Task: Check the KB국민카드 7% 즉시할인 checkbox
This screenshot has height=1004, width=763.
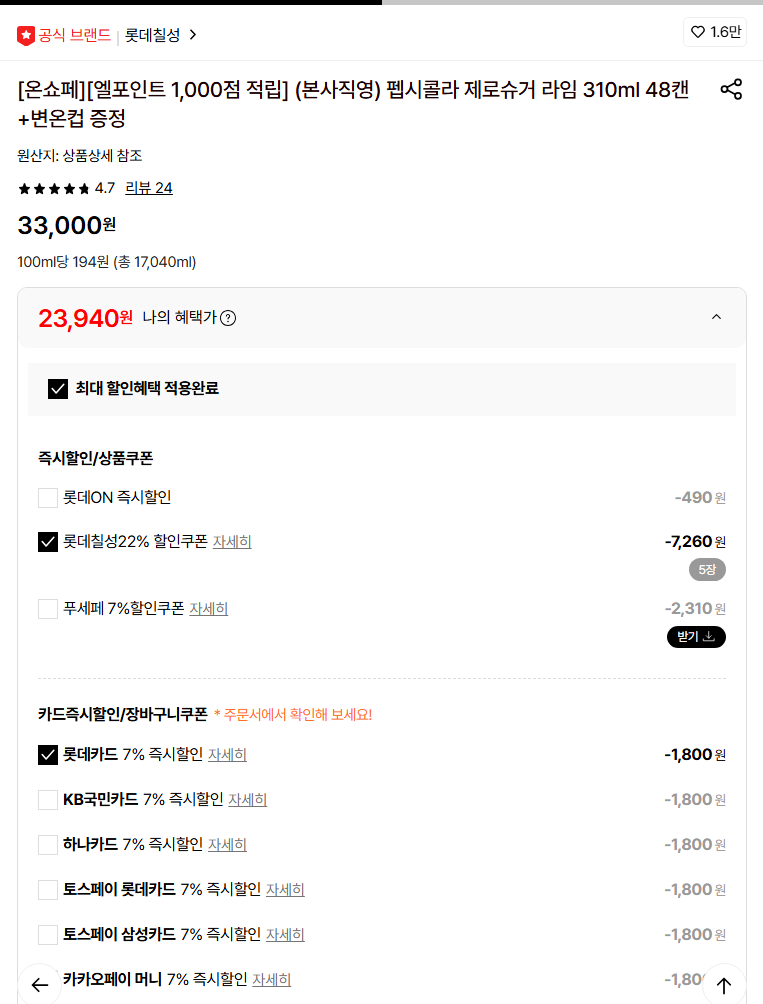Action: point(47,799)
